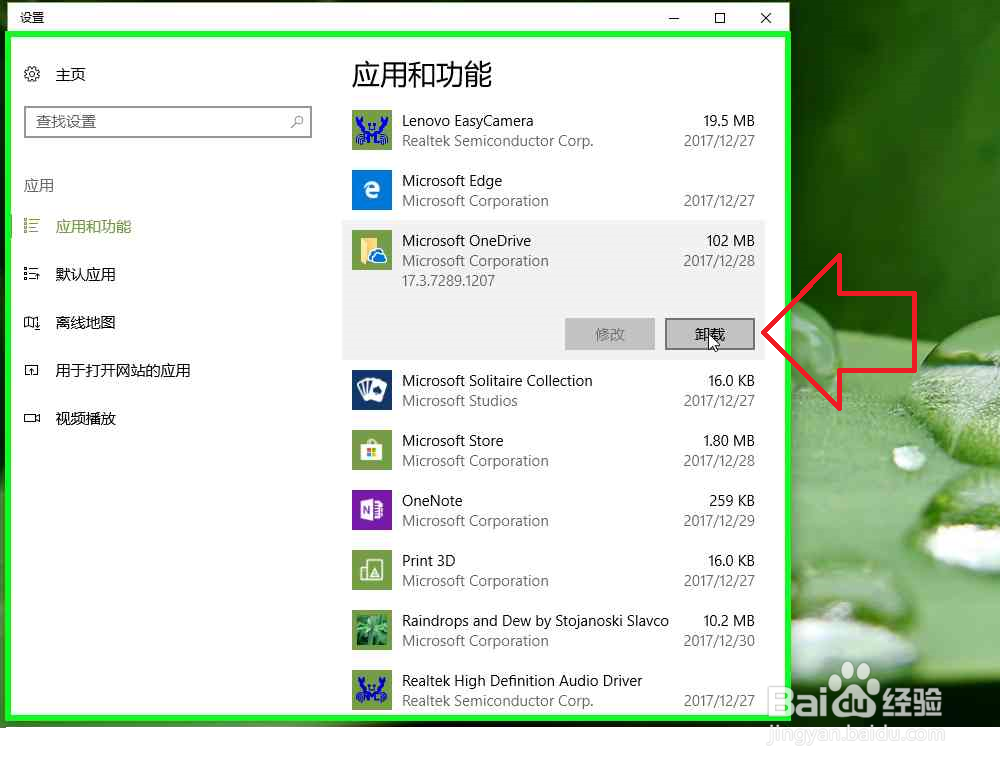Click the Print 3D app icon
Viewport: 1000px width, 768px height.
[372, 570]
